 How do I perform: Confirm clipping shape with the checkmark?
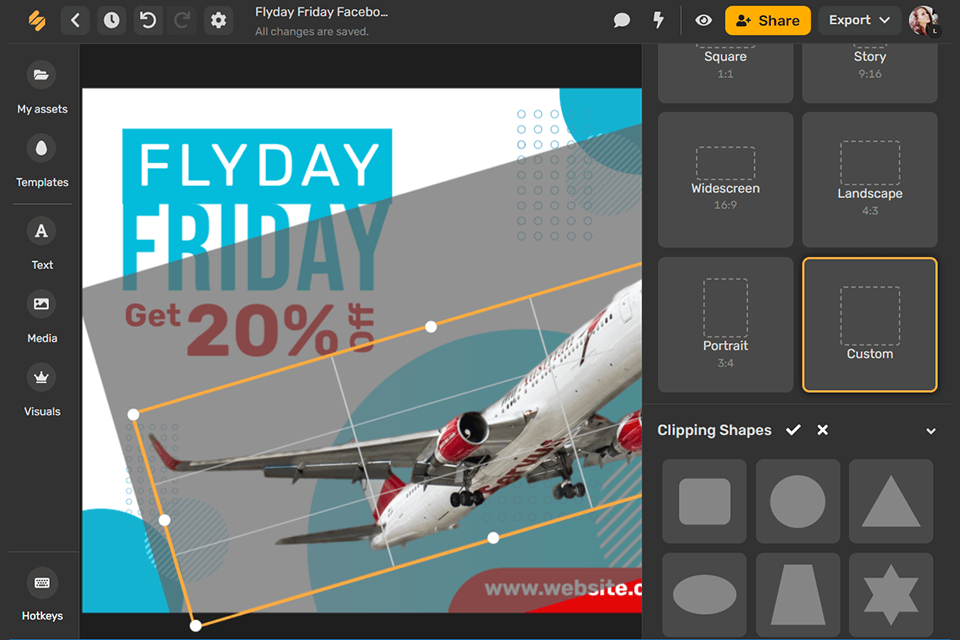coord(793,430)
